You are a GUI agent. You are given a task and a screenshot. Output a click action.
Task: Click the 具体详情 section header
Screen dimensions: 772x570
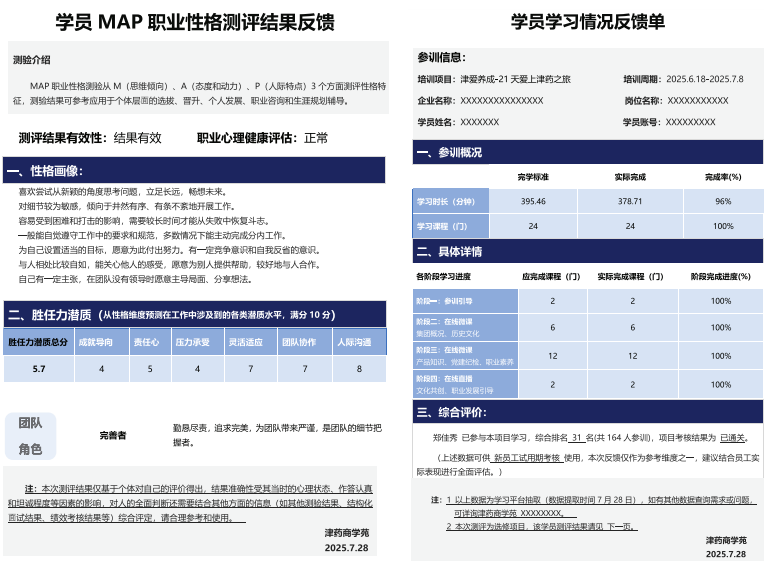click(x=449, y=251)
